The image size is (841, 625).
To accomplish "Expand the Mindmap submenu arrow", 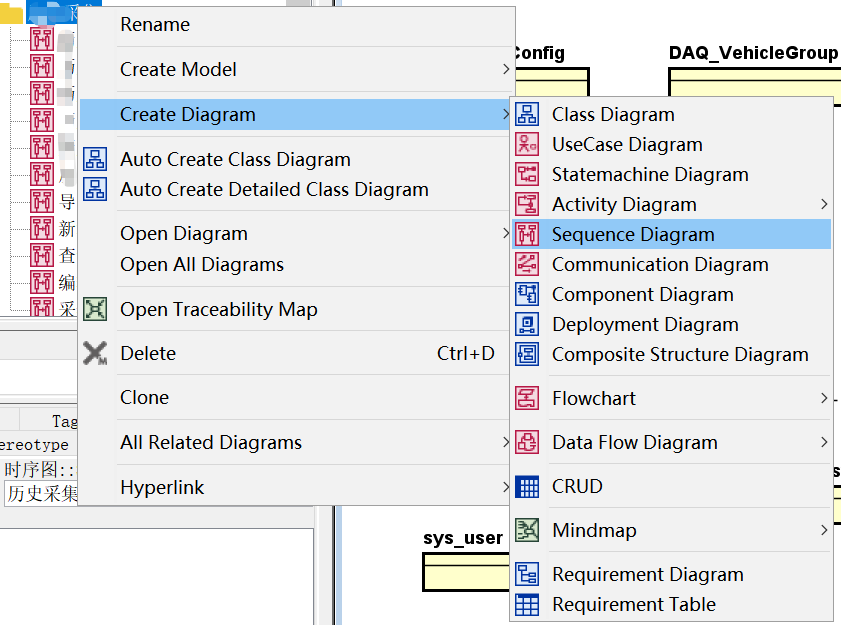I will coord(824,531).
